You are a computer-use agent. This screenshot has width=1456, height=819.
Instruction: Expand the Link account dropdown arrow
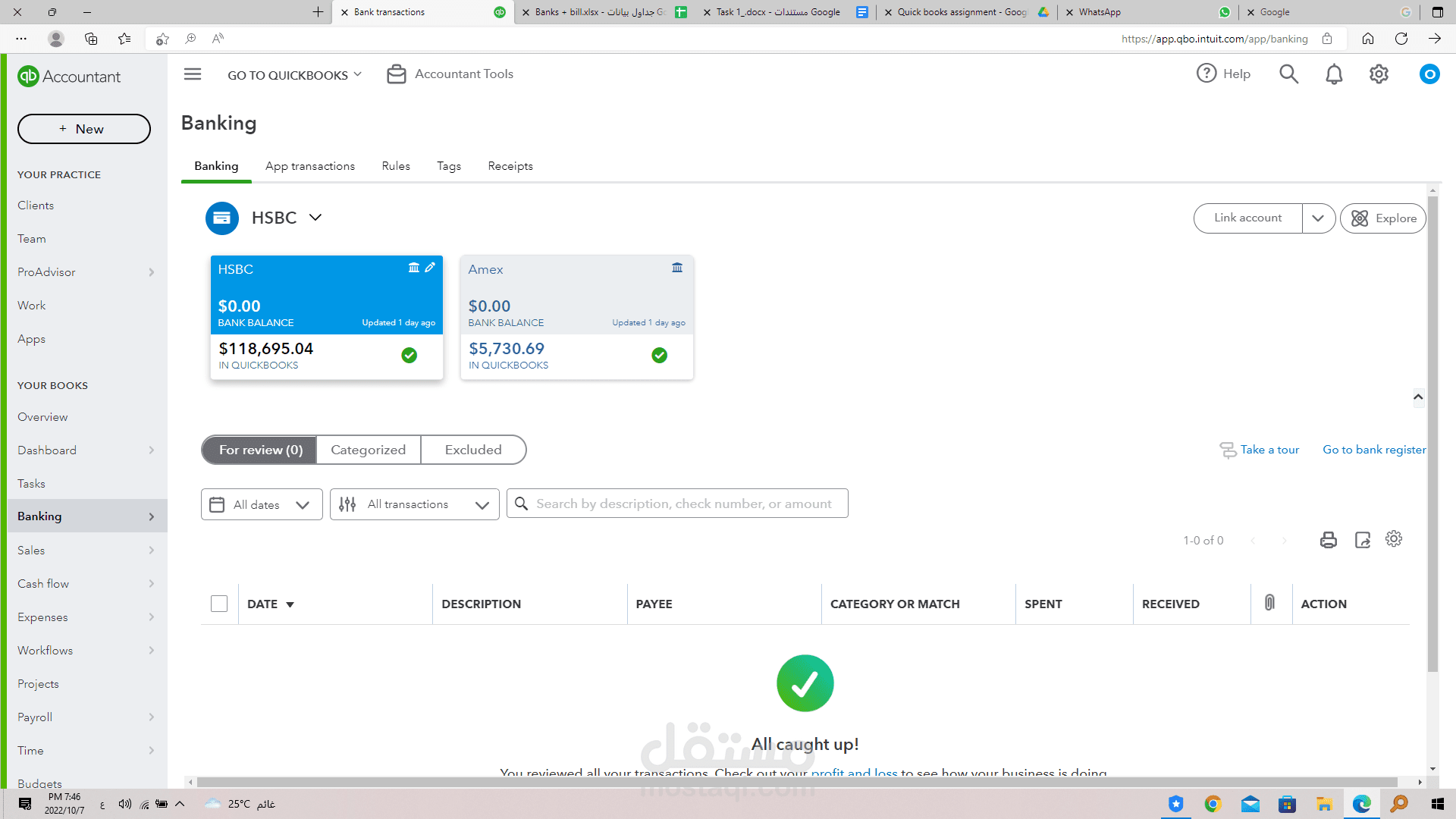(1318, 218)
